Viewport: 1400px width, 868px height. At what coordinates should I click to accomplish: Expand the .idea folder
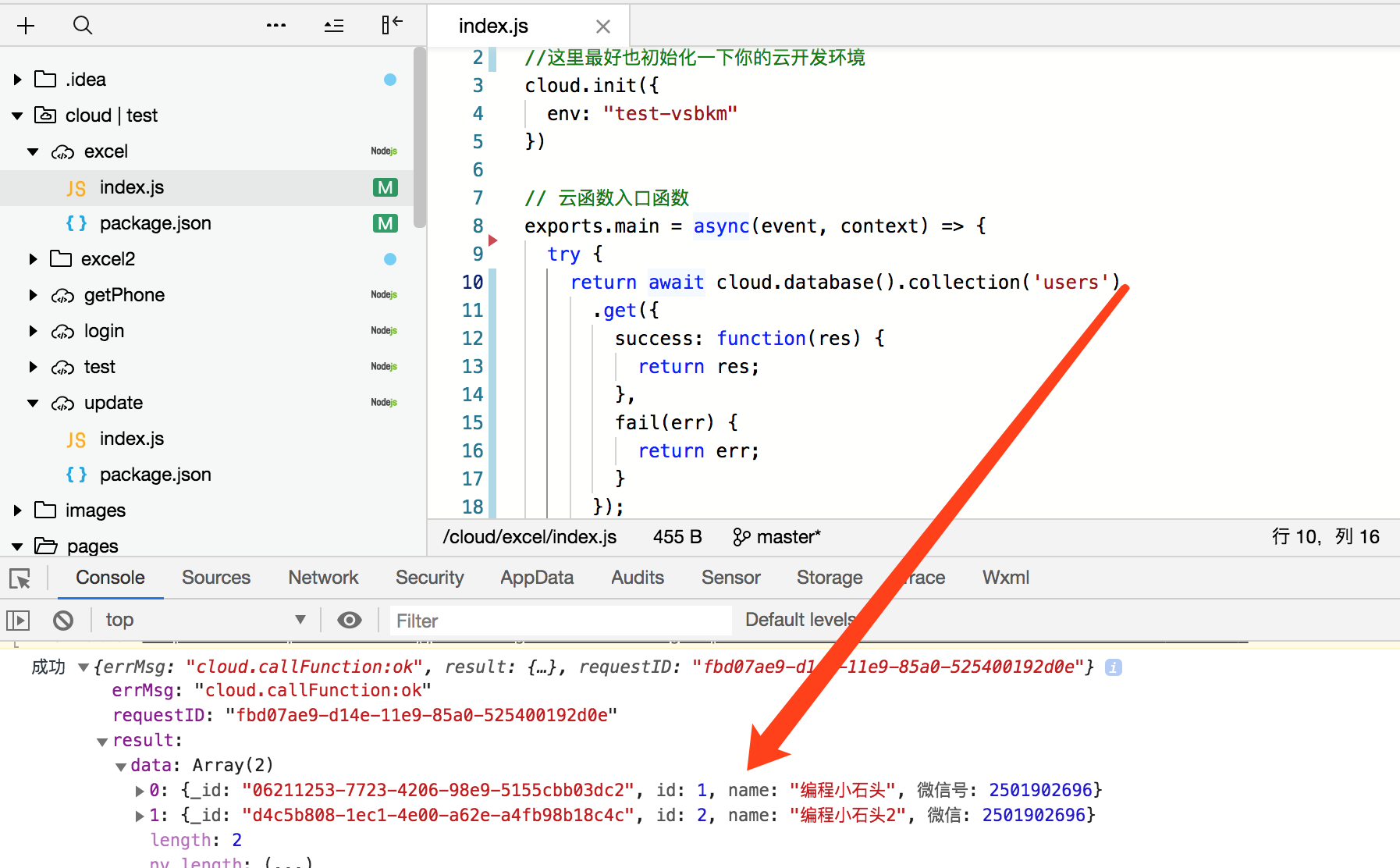tap(18, 80)
